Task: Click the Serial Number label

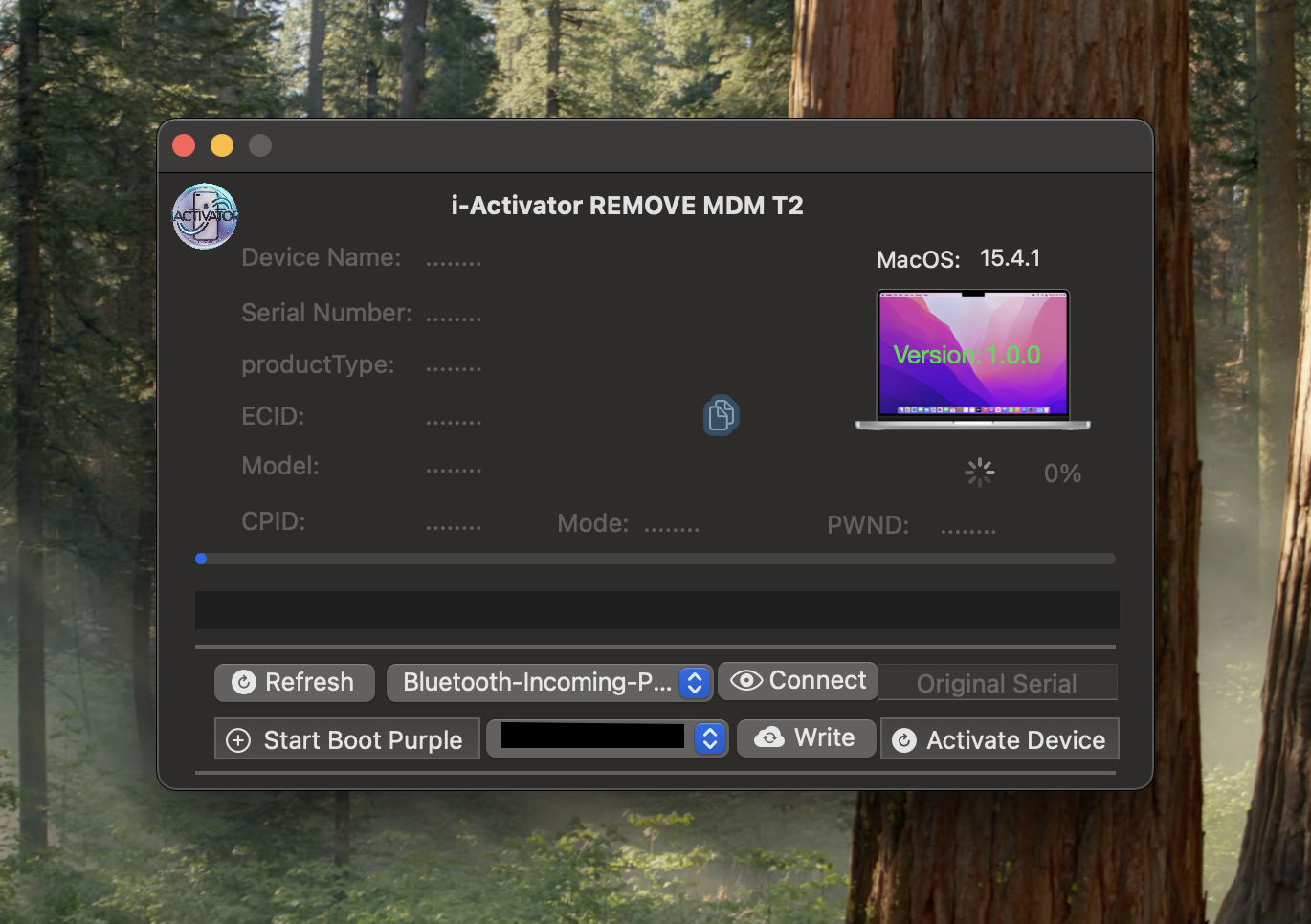Action: [x=327, y=313]
